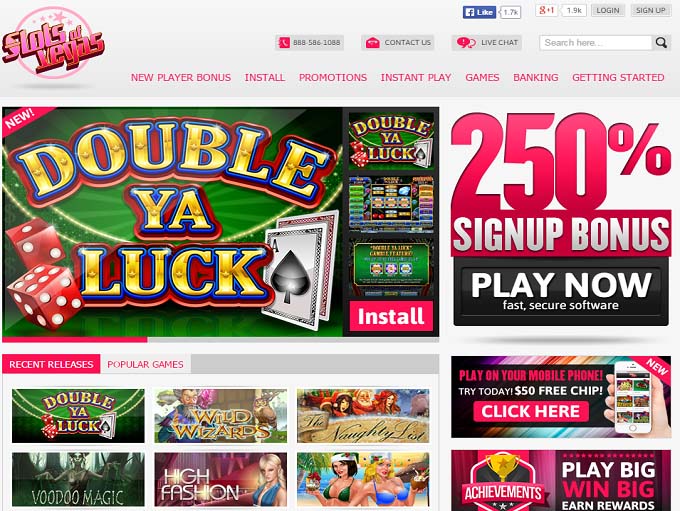The image size is (680, 511).
Task: Select the Recent Releases tab
Action: (x=51, y=364)
